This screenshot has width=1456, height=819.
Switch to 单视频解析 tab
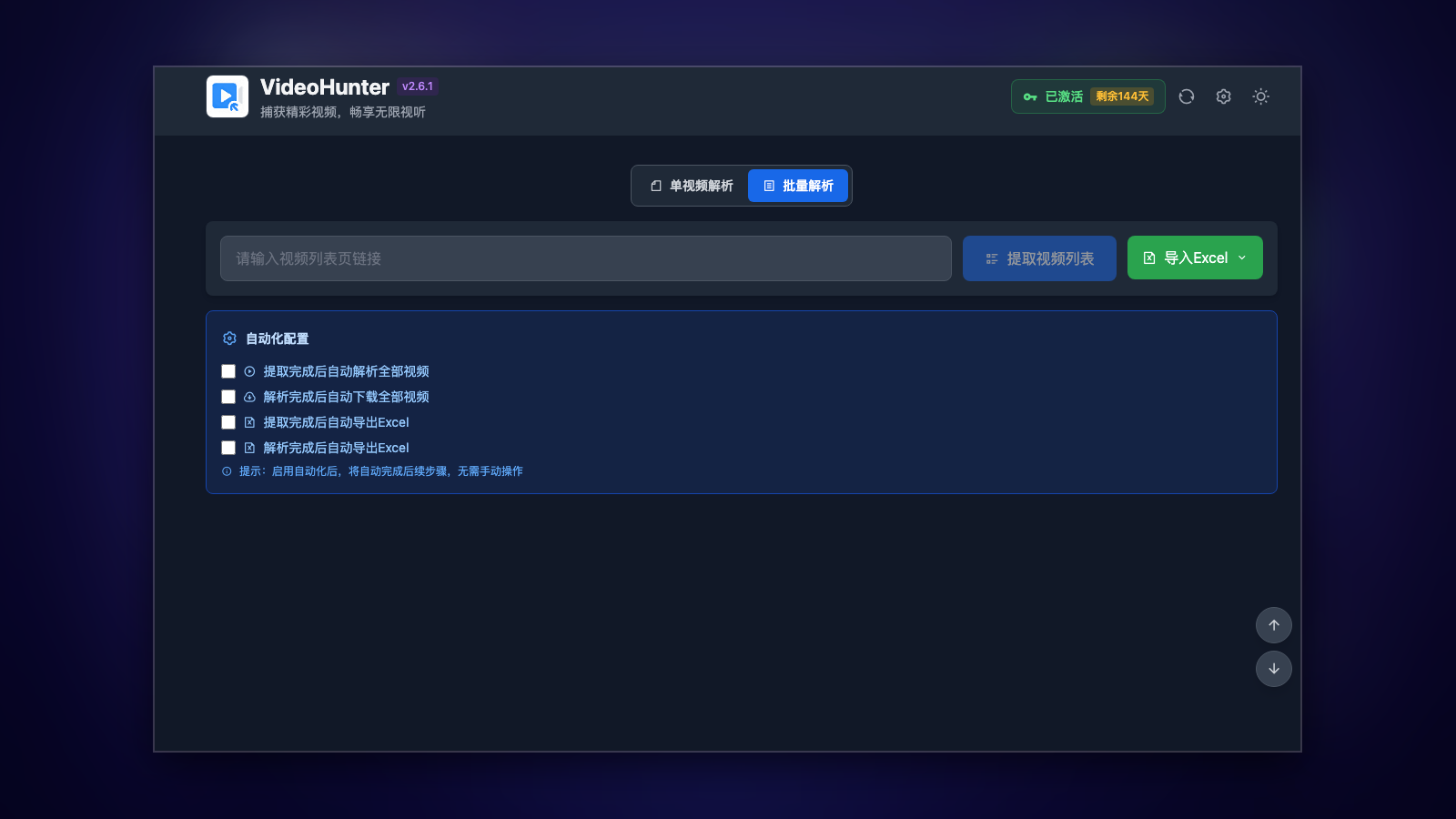[692, 186]
